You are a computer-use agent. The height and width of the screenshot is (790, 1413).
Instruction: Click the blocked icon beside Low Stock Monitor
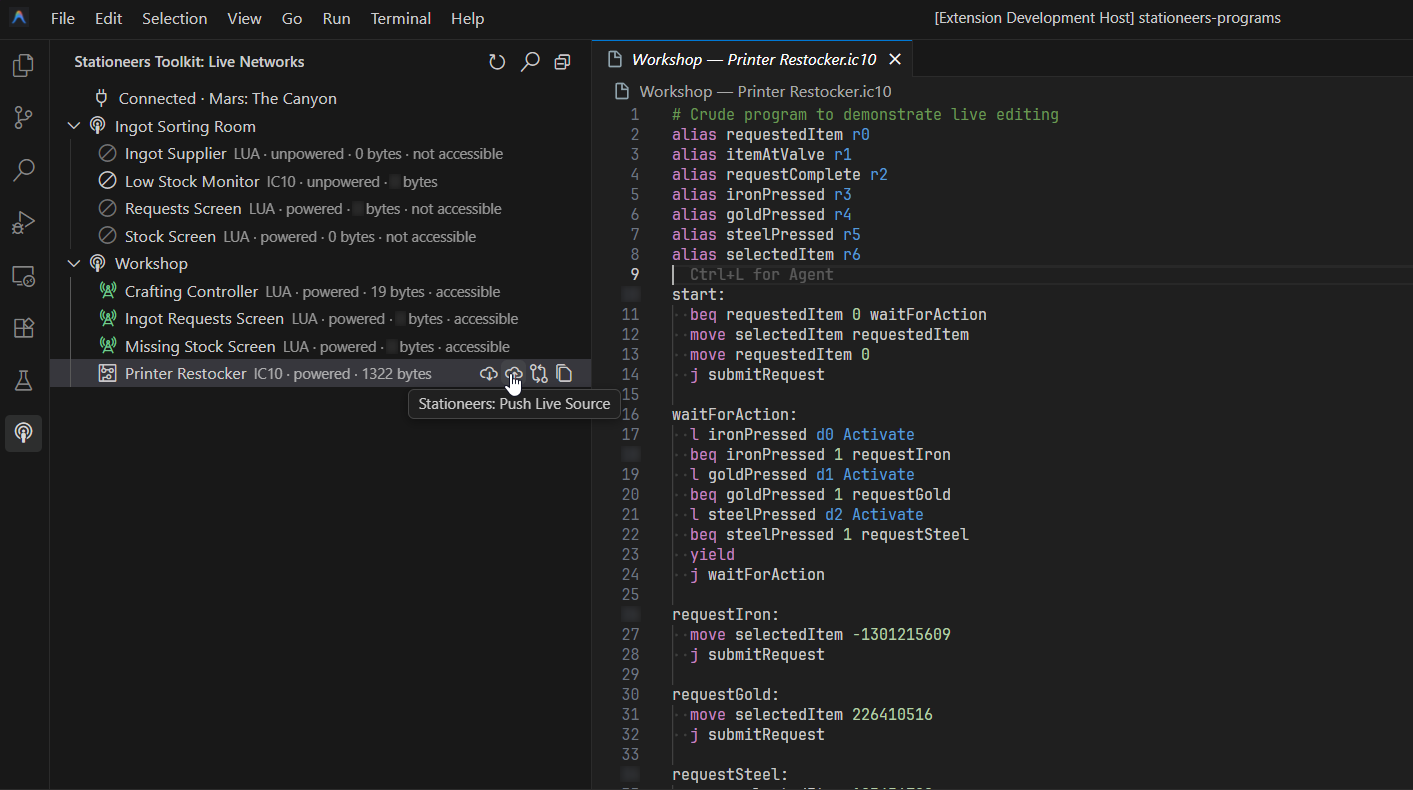(x=107, y=181)
